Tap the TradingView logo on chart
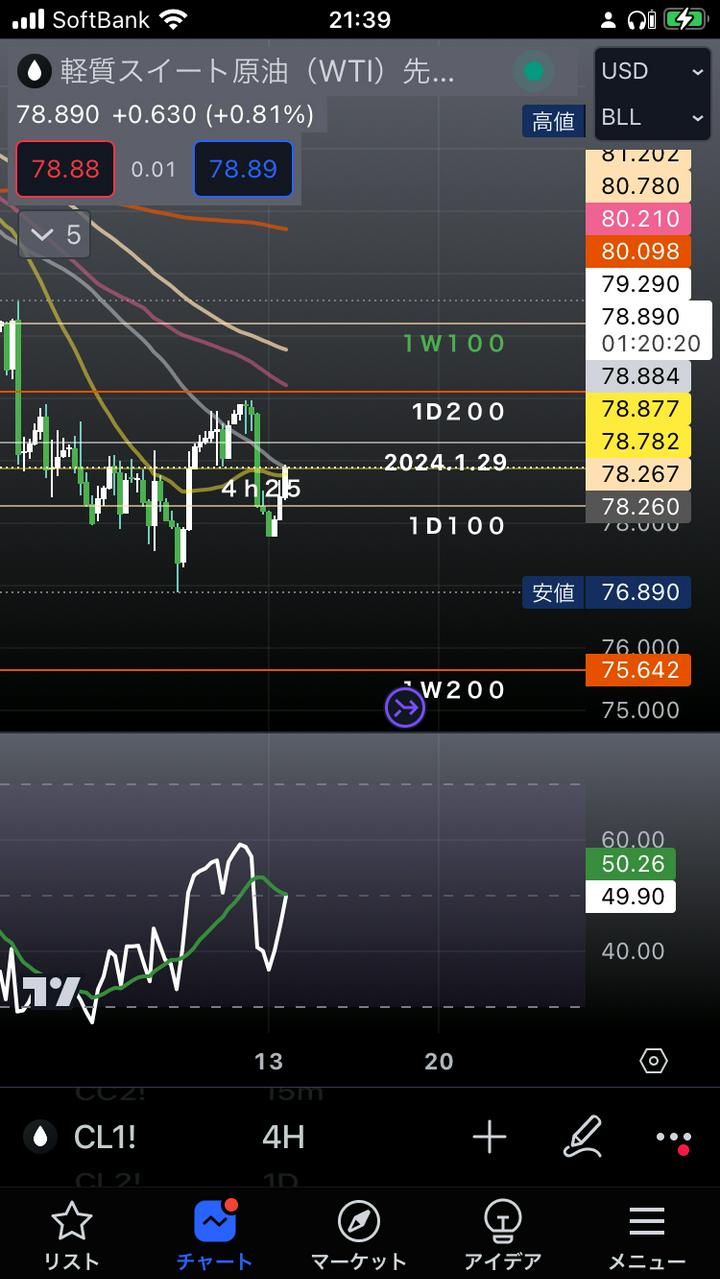720x1279 pixels. pyautogui.click(x=51, y=991)
